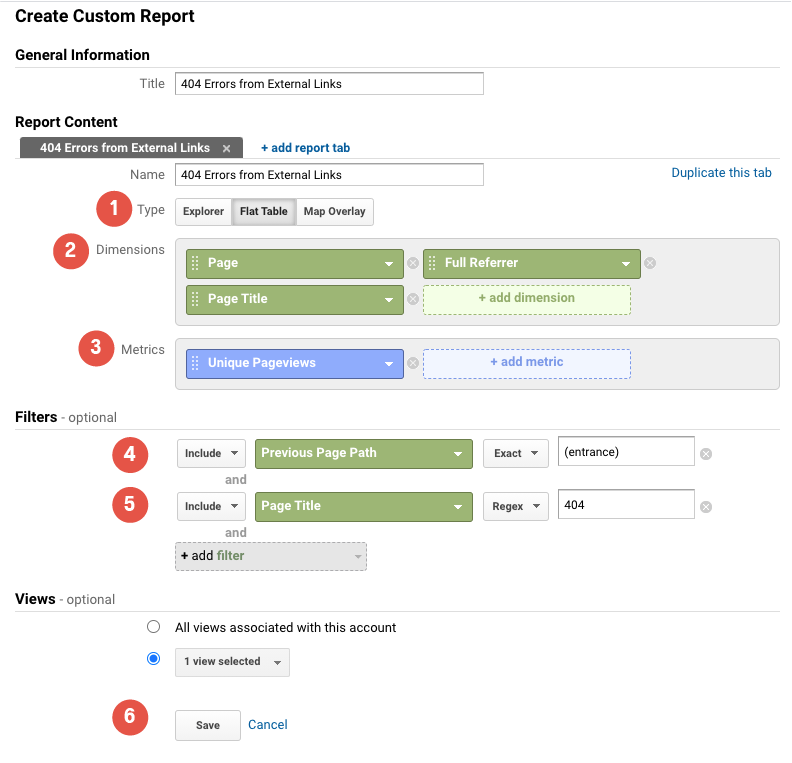Remove the Unique Pageviews metric X icon

click(412, 363)
